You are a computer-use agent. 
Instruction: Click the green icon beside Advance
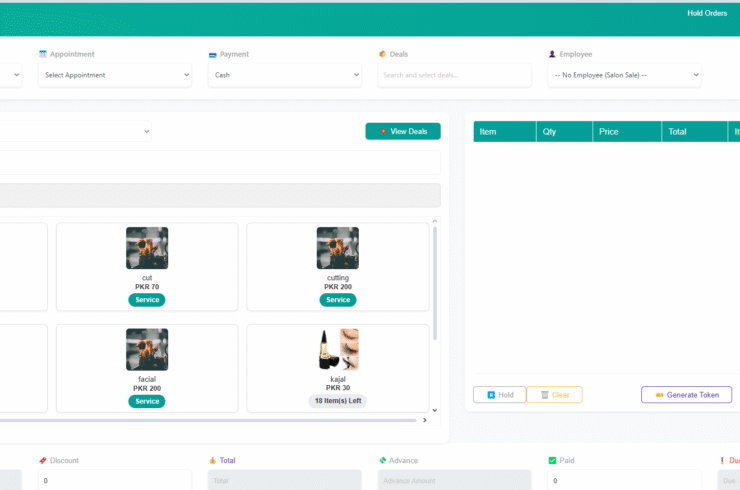[x=382, y=460]
